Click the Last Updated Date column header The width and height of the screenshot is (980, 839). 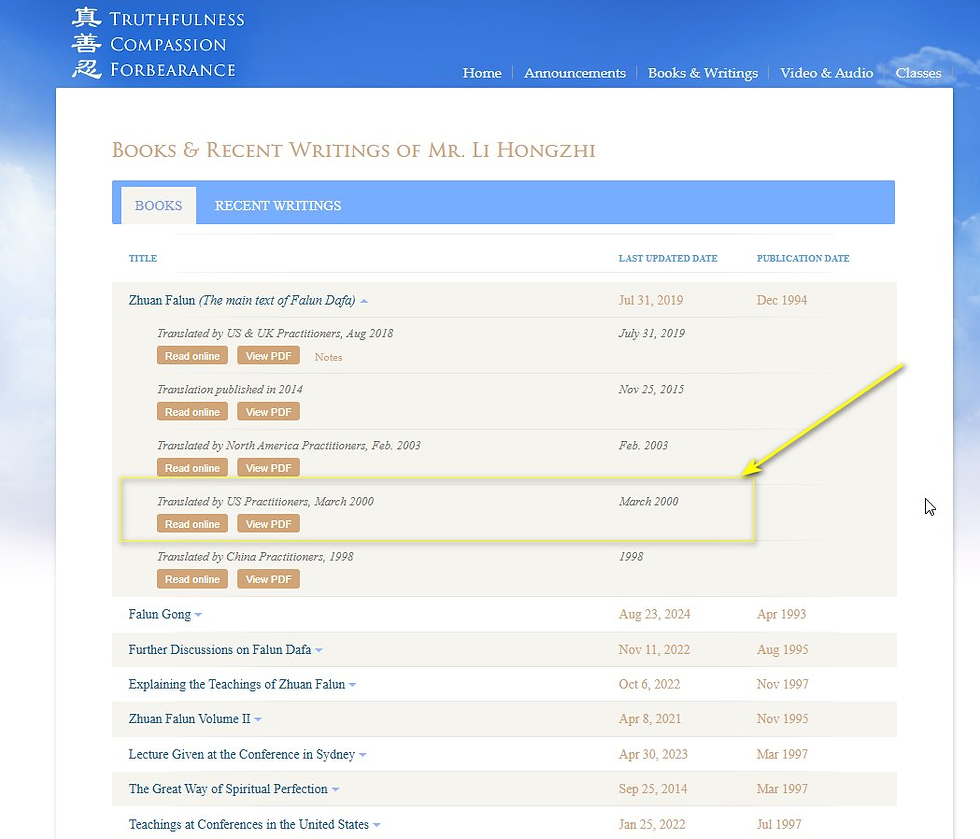[668, 258]
